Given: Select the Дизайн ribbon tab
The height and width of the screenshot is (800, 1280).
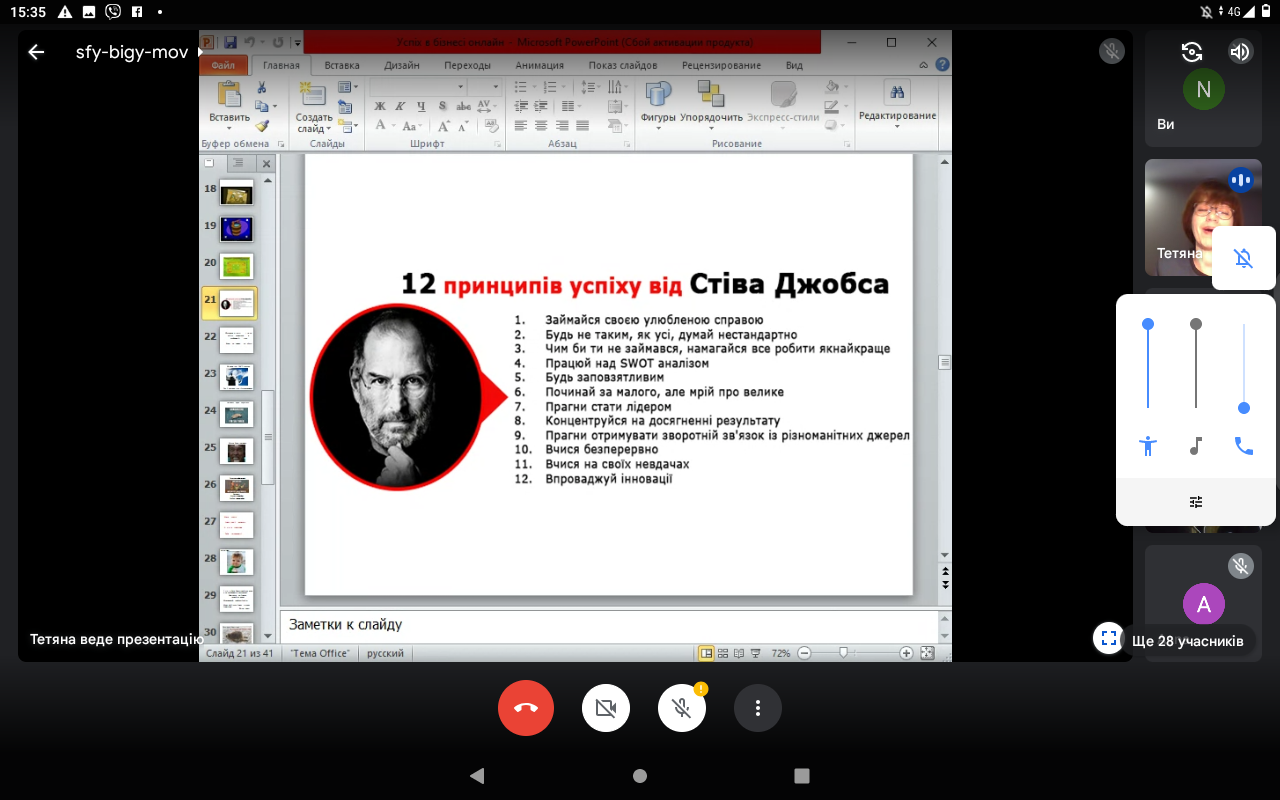Looking at the screenshot, I should [x=401, y=66].
